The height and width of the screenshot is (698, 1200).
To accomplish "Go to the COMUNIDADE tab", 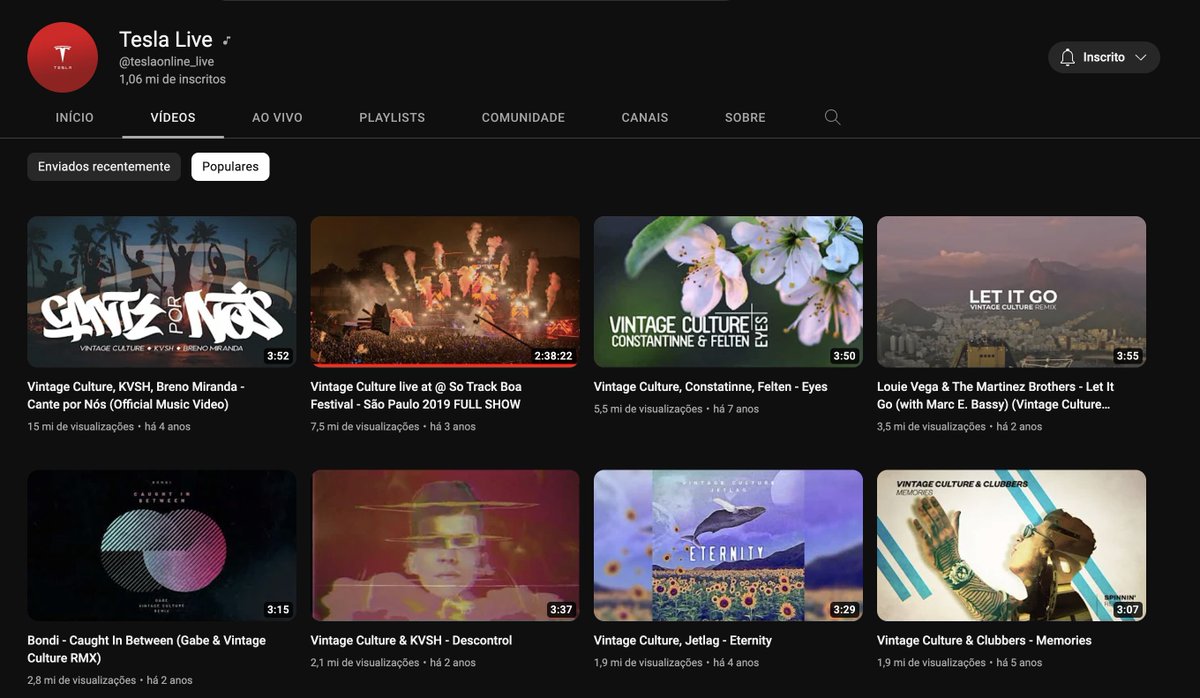I will 523,117.
